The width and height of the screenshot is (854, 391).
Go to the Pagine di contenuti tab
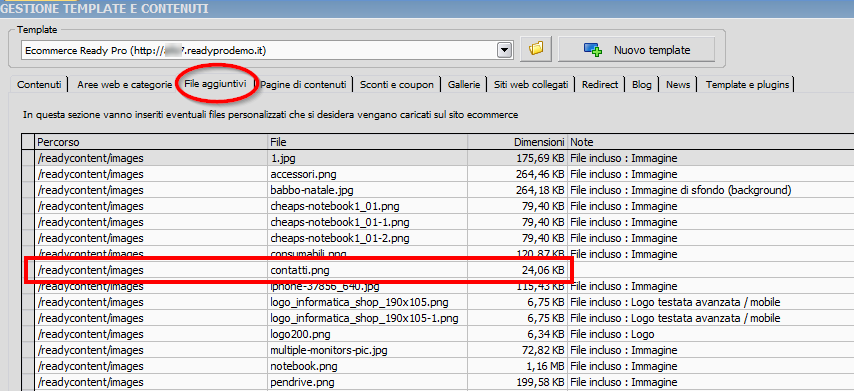[303, 84]
